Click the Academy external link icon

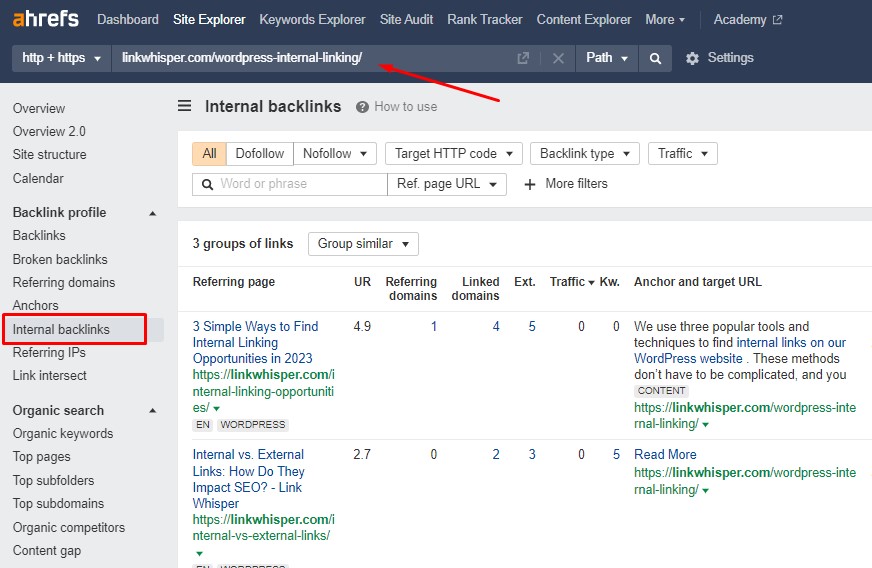[777, 19]
